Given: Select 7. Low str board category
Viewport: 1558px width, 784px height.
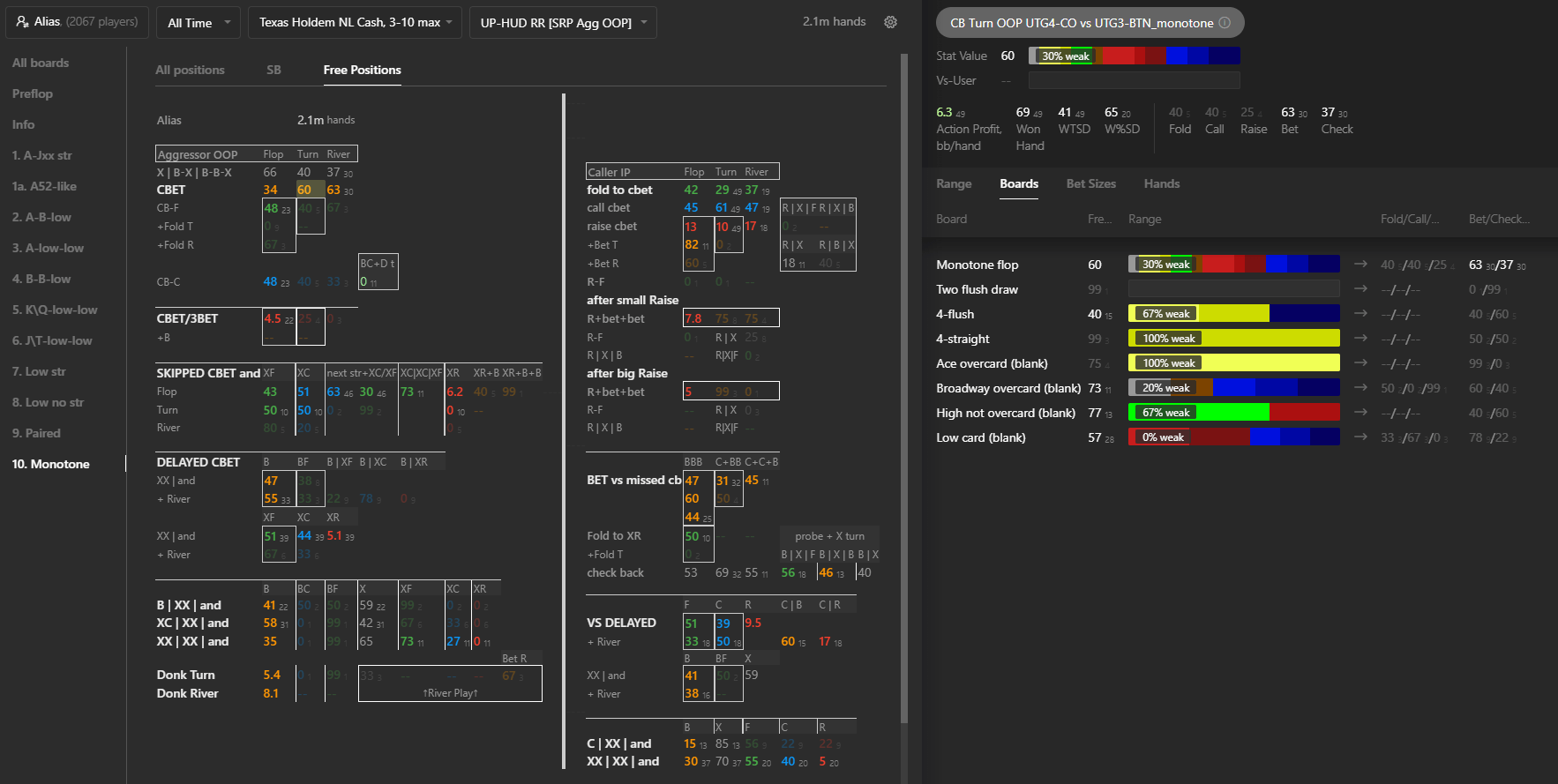Looking at the screenshot, I should pyautogui.click(x=39, y=371).
